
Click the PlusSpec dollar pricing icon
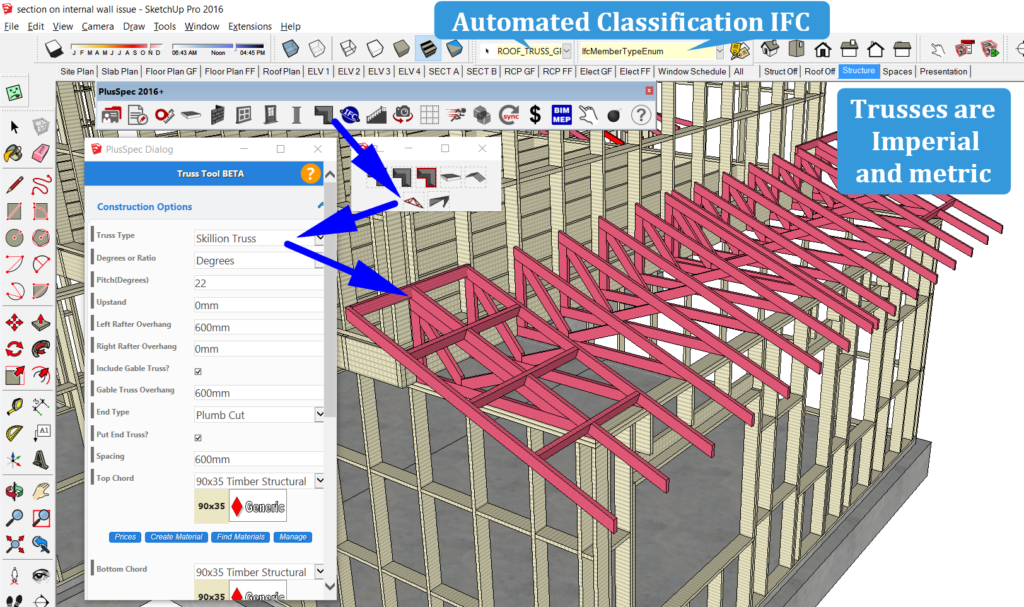(535, 115)
